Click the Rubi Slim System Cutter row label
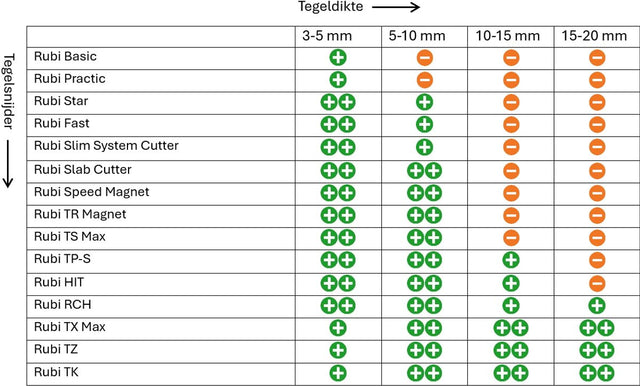This screenshot has width=640, height=386. pos(106,146)
